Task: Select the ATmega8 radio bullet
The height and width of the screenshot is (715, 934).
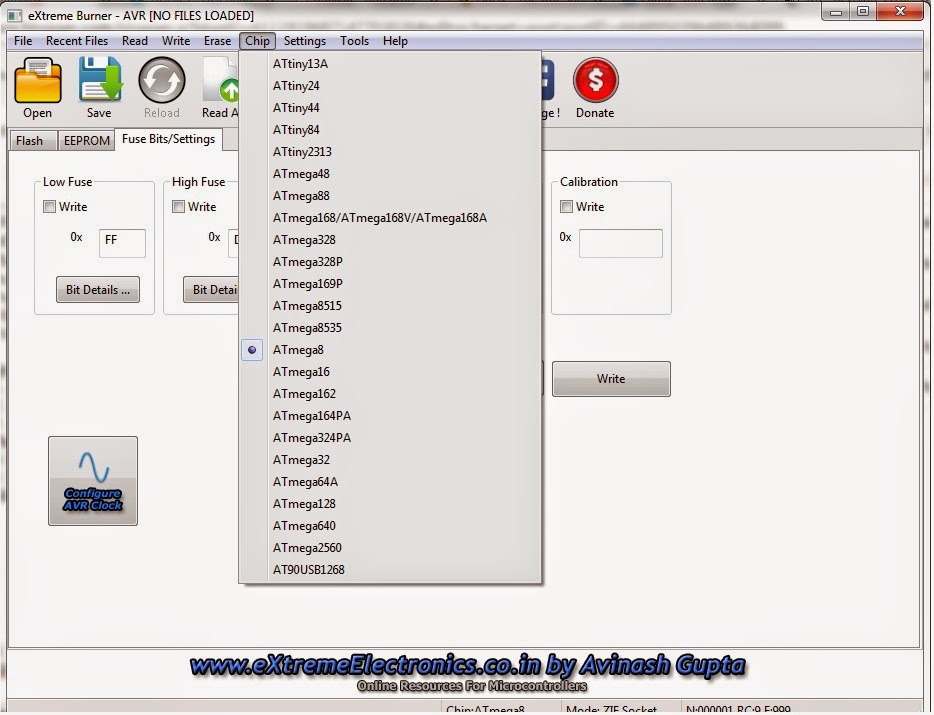Action: (x=251, y=350)
